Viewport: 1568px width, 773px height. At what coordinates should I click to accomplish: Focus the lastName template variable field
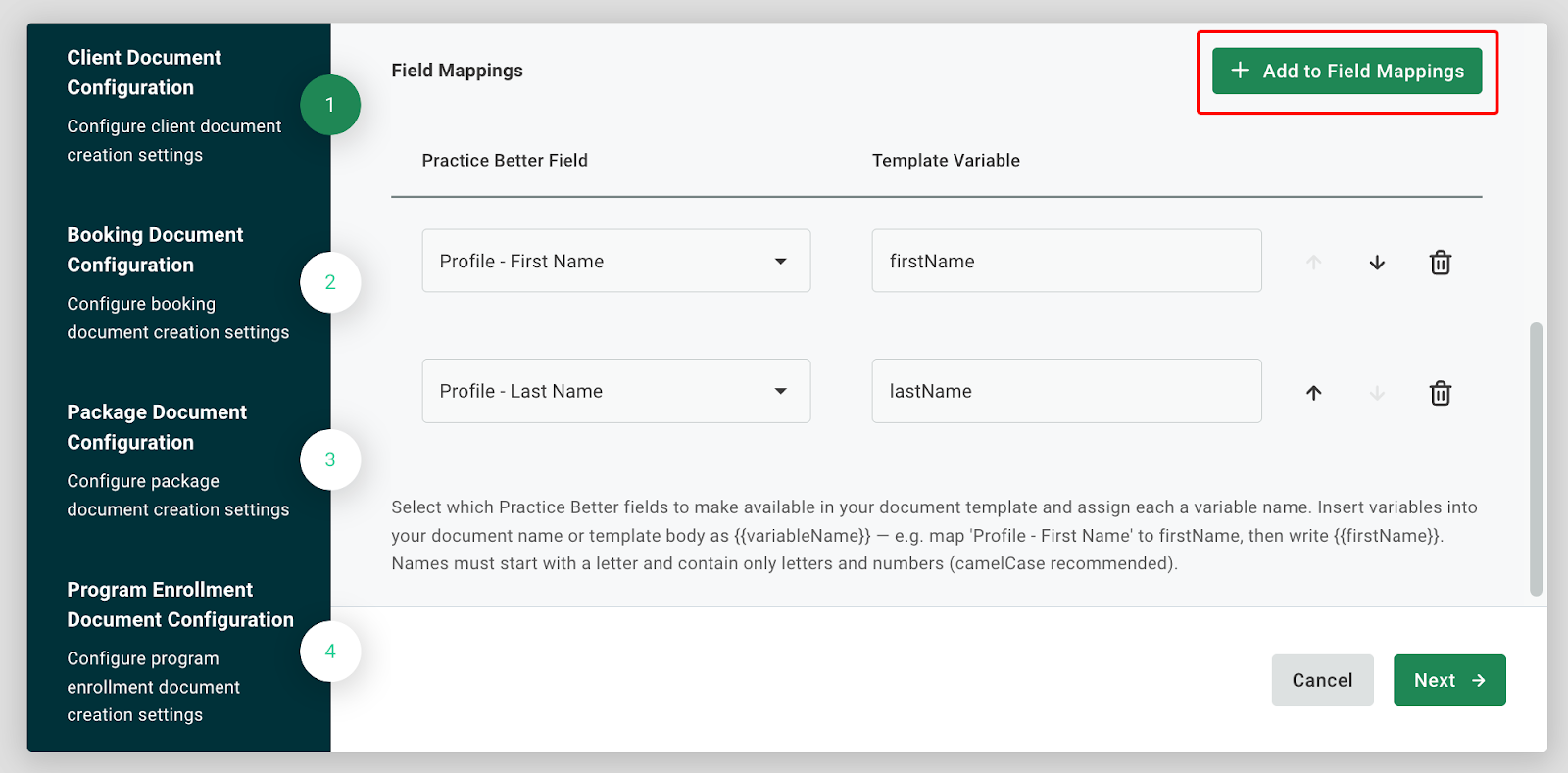[x=1066, y=391]
